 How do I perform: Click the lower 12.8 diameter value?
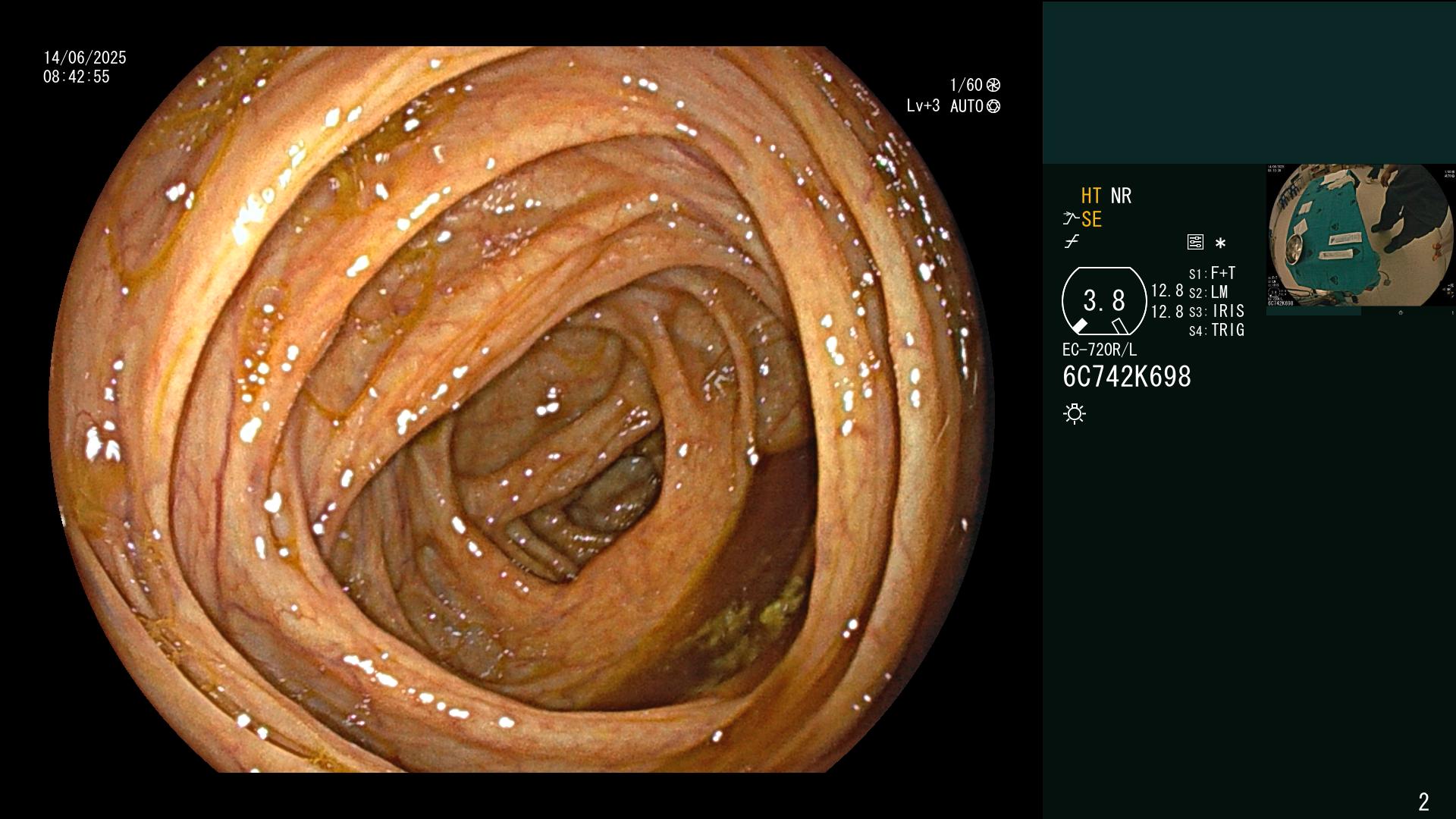pos(1167,311)
